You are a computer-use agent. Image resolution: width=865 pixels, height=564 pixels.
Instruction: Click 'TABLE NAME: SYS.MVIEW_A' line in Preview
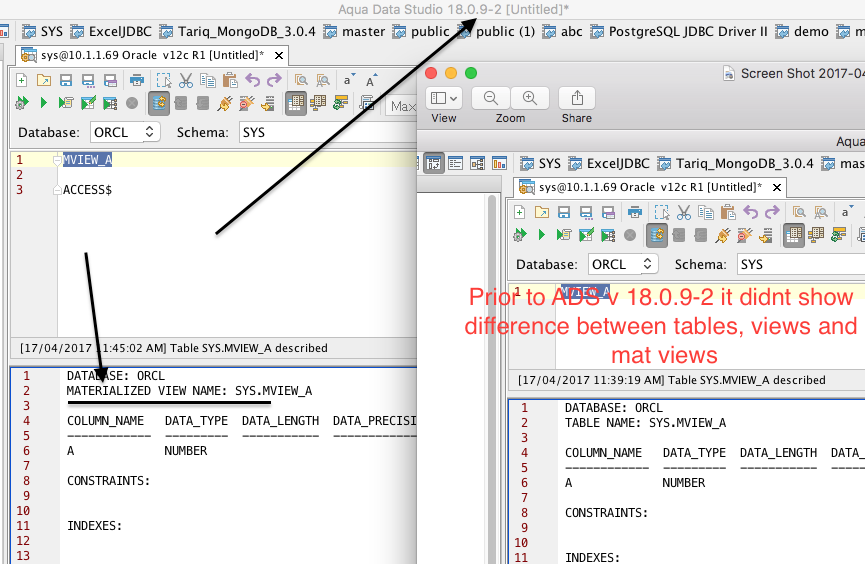tap(645, 423)
